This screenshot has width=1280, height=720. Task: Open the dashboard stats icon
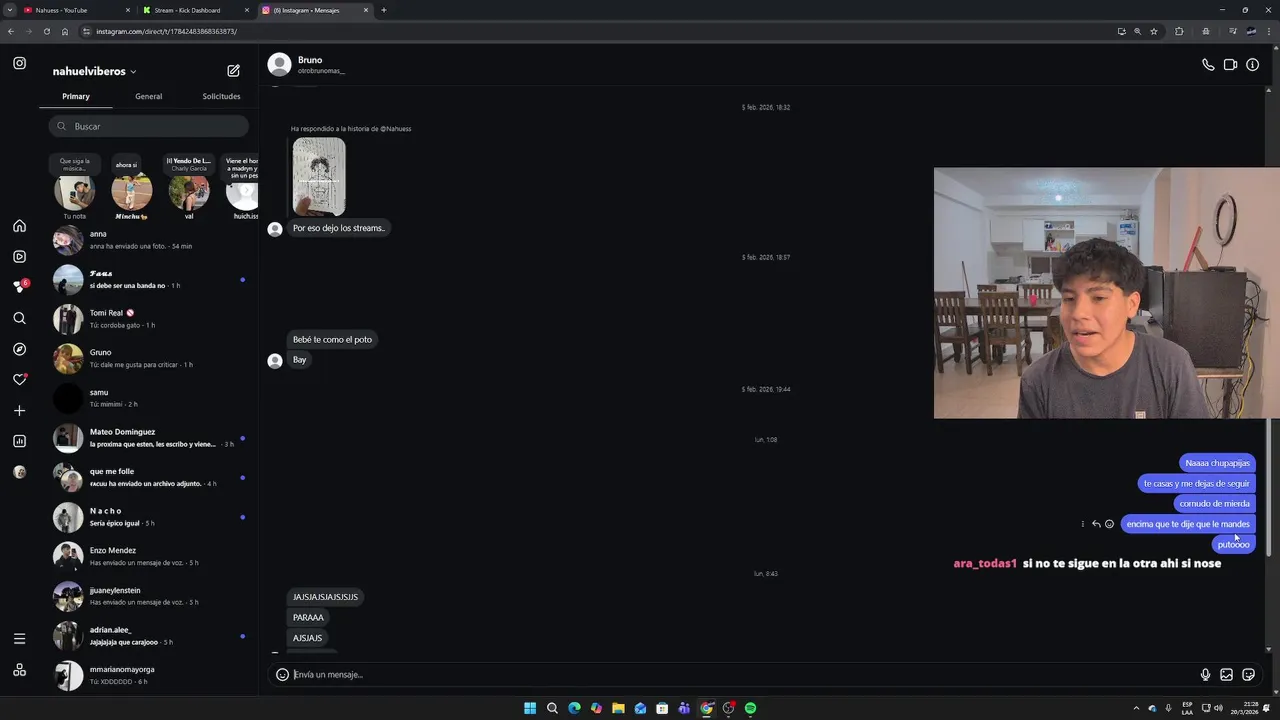tap(19, 441)
